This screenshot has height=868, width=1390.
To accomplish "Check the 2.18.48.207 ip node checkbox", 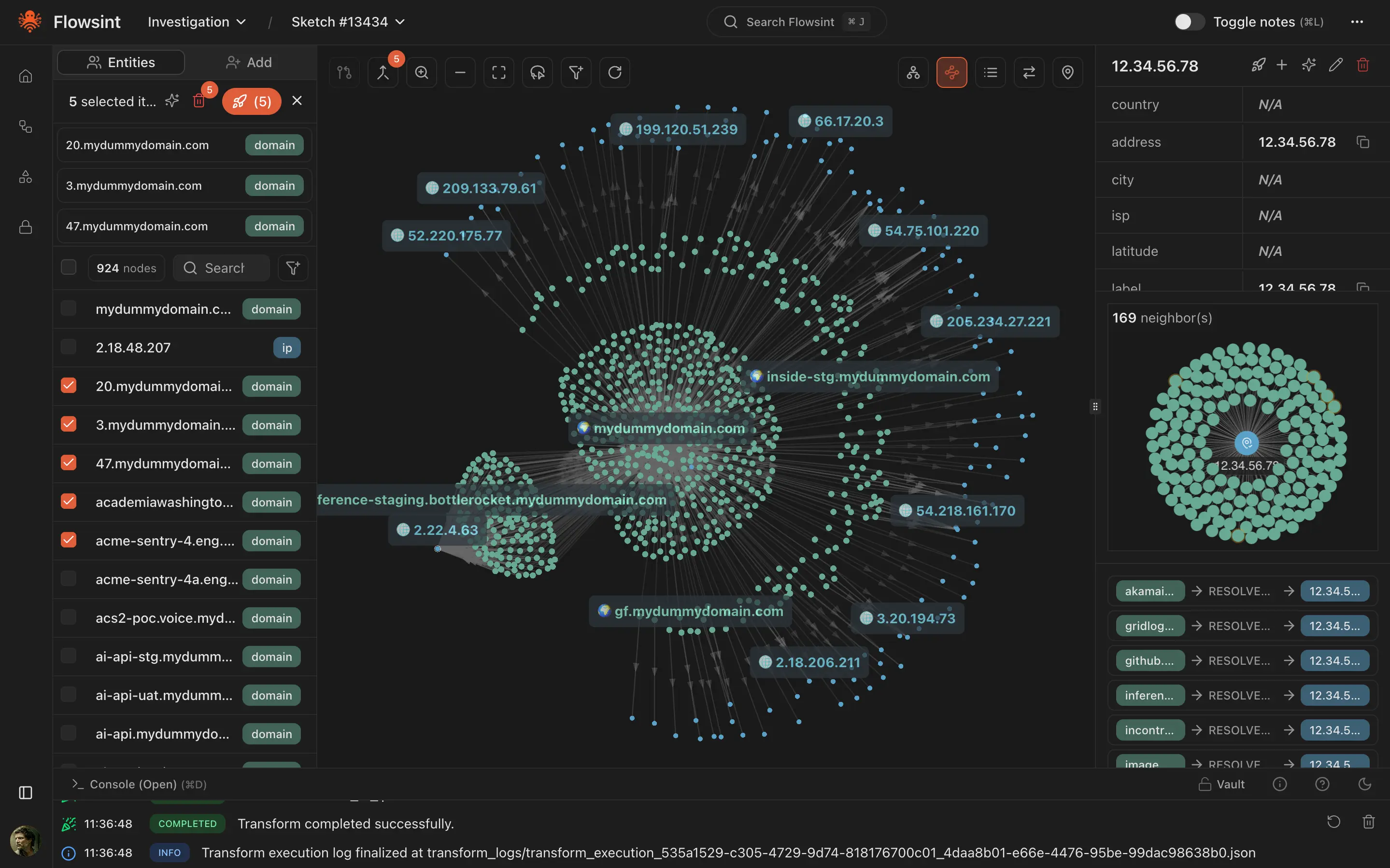I will [x=68, y=346].
